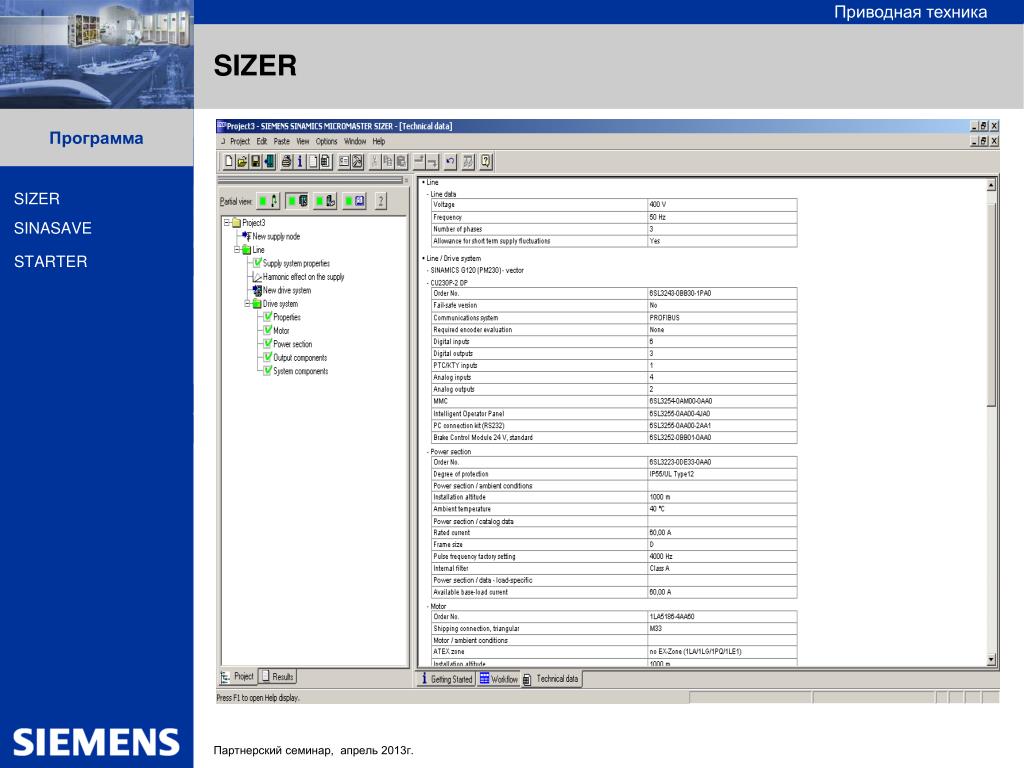
Task: Collapse the Drive system tree node
Action: [248, 304]
